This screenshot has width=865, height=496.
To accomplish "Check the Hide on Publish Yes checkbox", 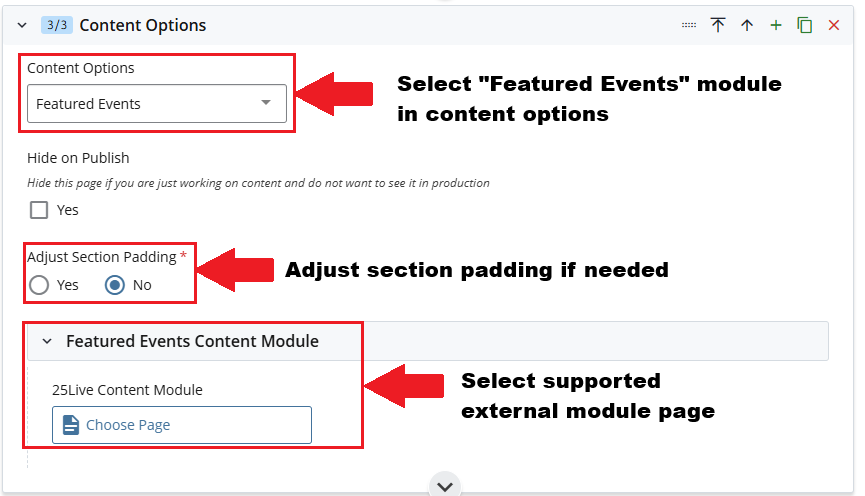I will pos(39,210).
